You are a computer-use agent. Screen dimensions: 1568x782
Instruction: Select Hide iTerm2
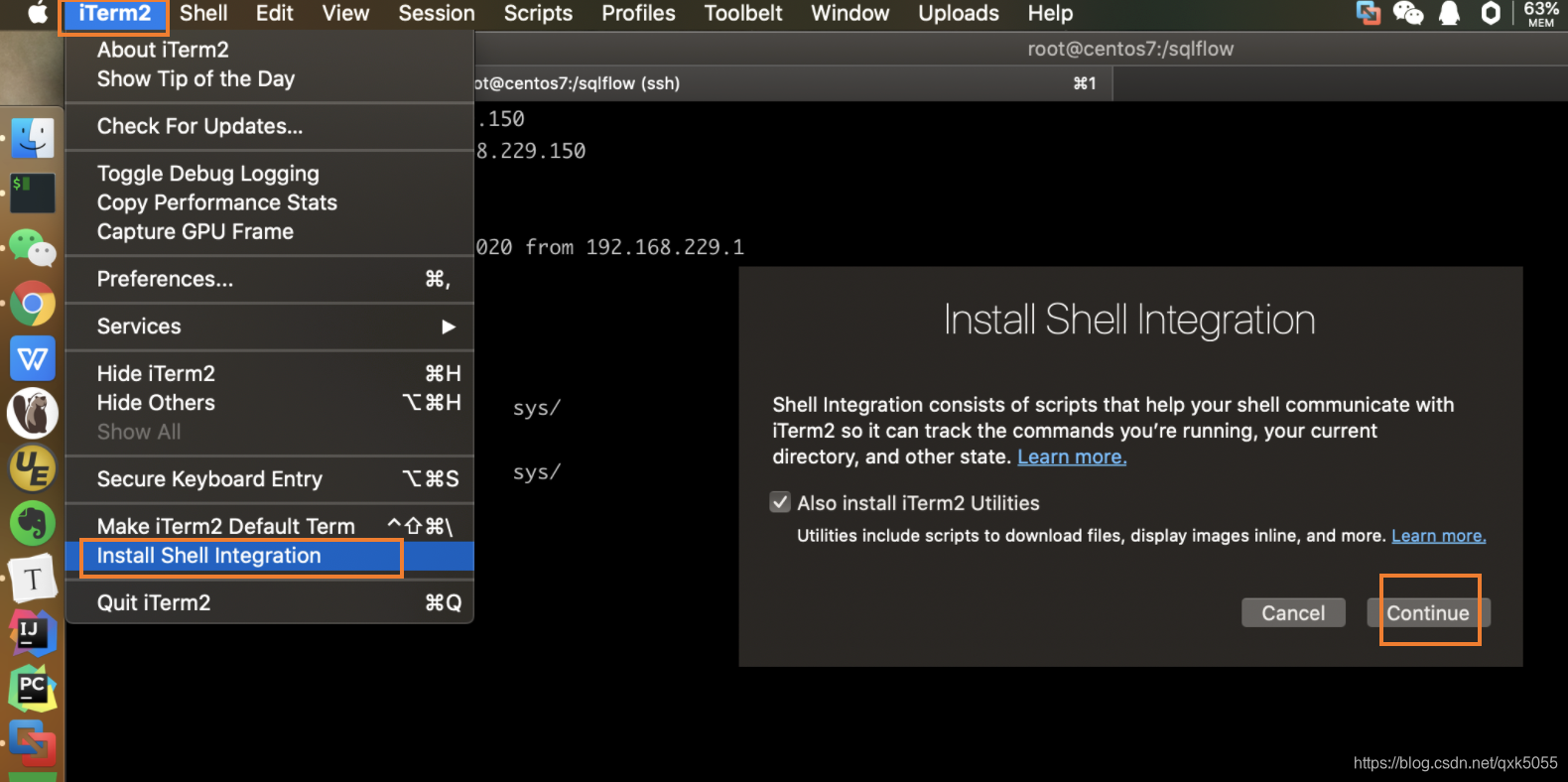point(270,373)
